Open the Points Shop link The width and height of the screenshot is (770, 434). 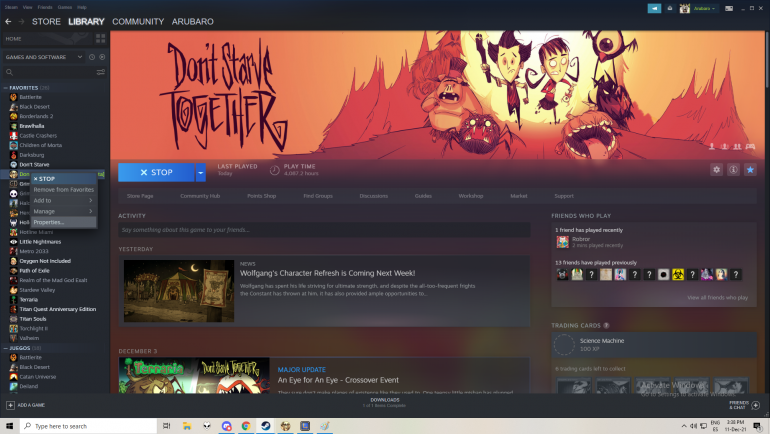coord(261,196)
